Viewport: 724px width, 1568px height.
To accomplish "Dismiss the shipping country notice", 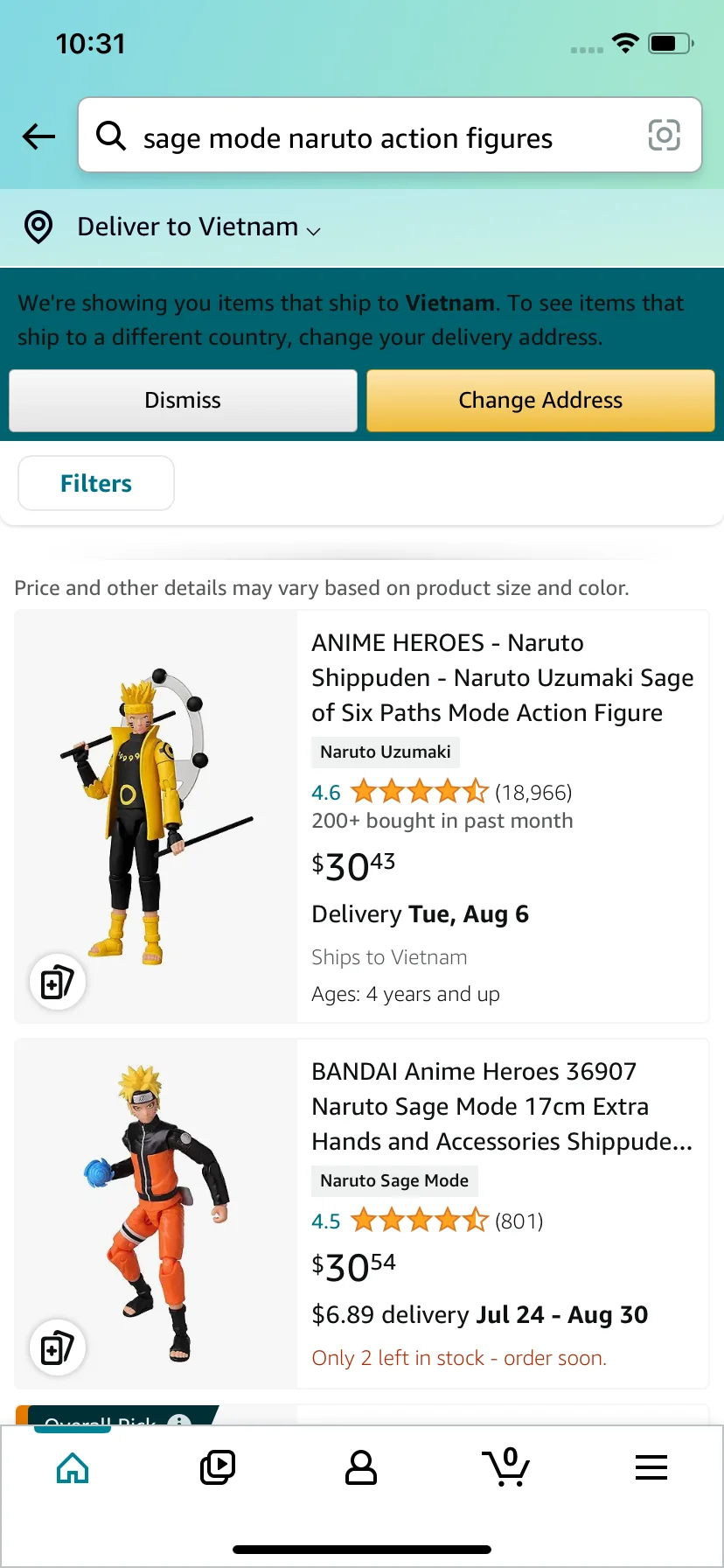I will pos(183,401).
